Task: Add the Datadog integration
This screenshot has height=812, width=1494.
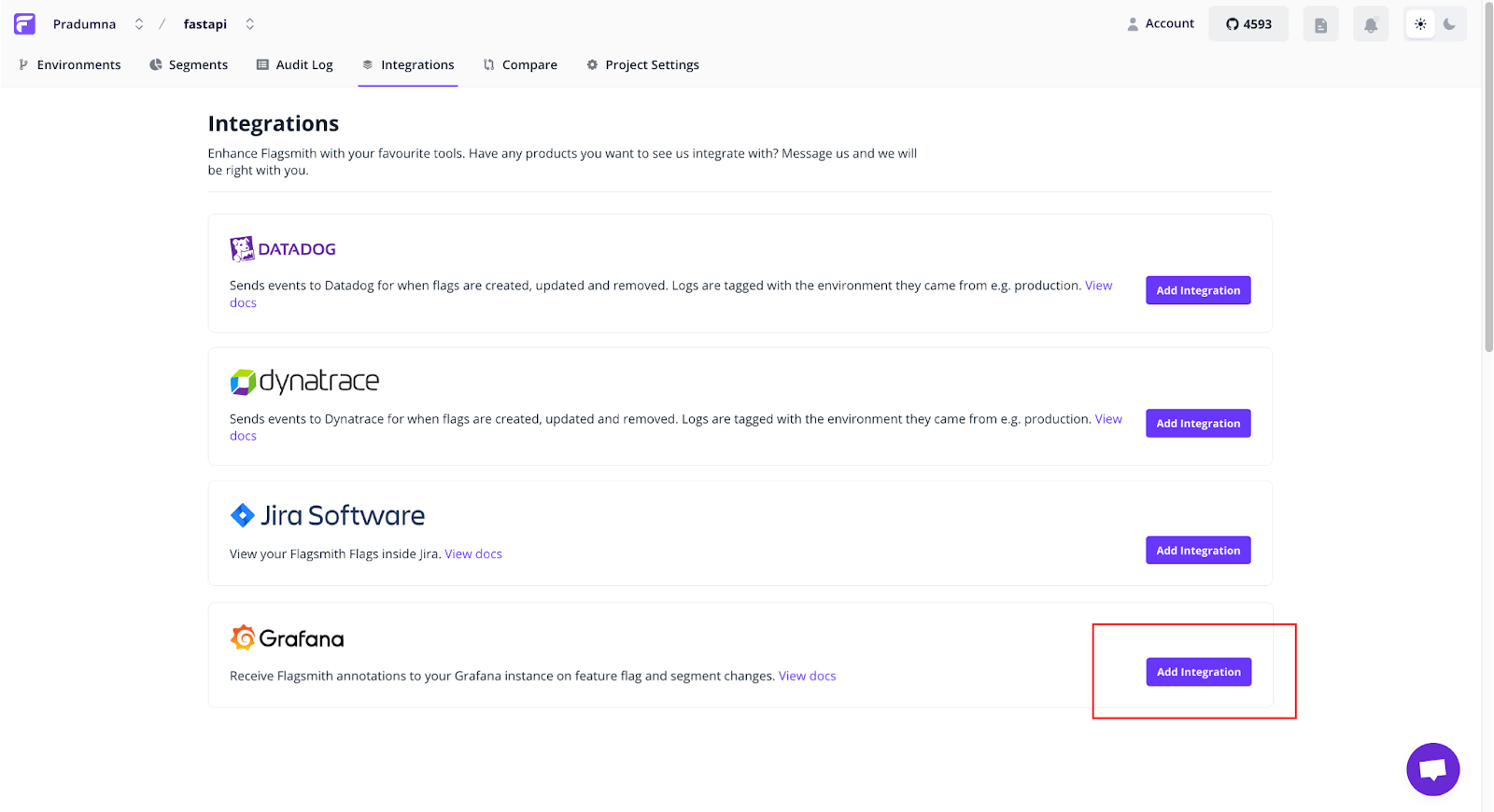Action: [1198, 290]
